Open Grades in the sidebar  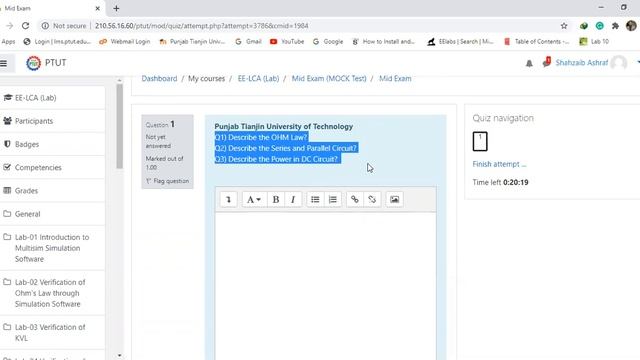tap(52, 191)
